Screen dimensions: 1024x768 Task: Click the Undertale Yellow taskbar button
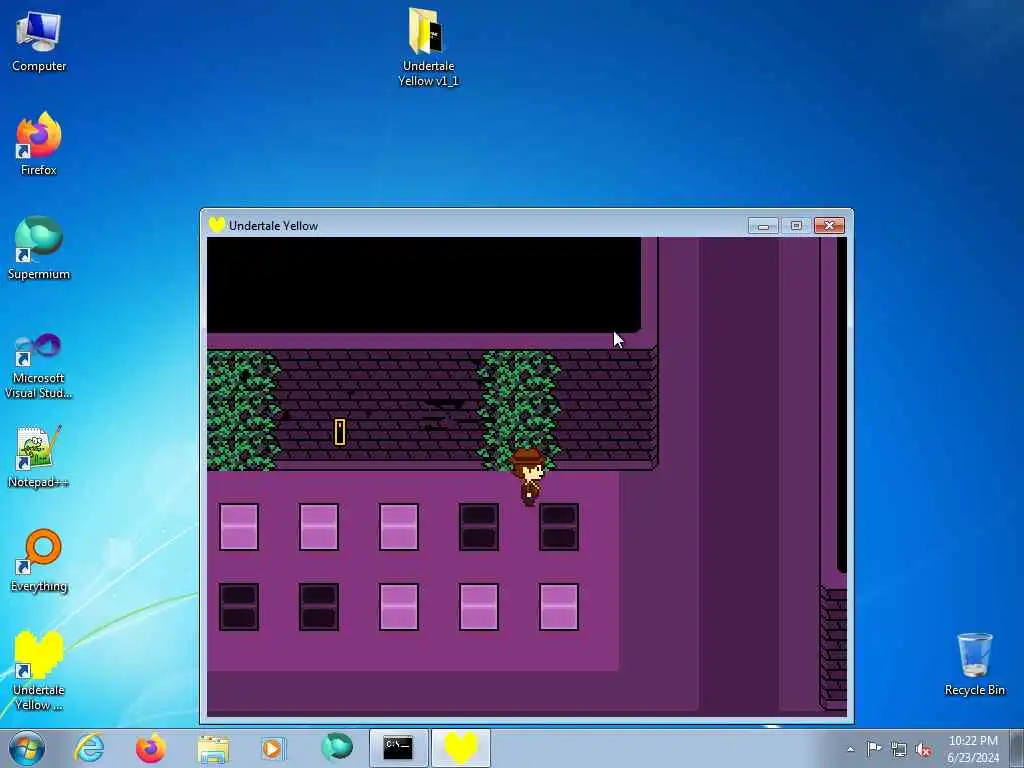coord(460,748)
